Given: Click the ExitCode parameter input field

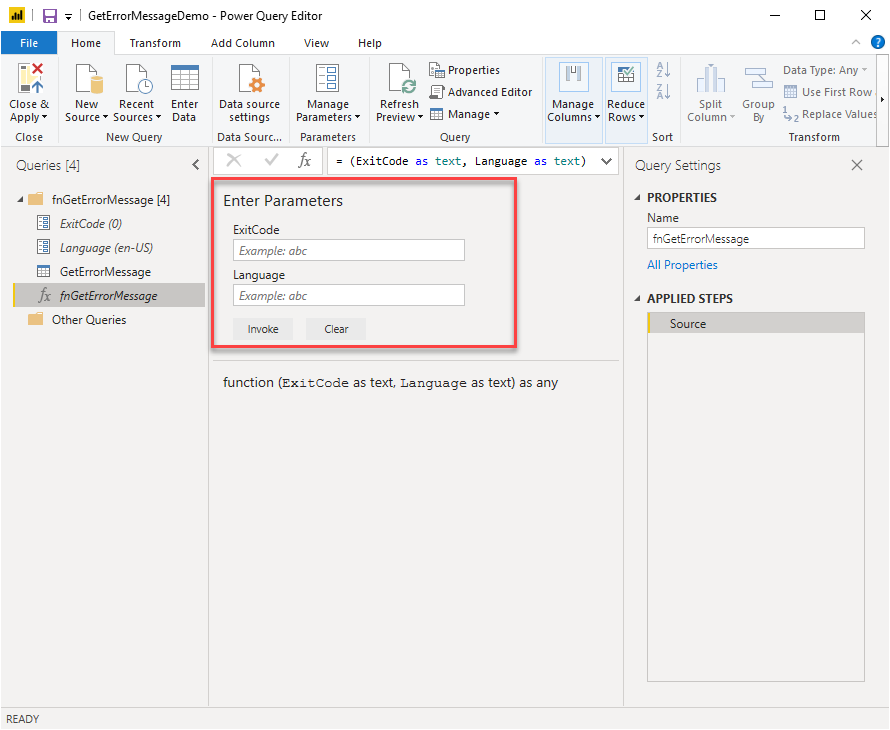Looking at the screenshot, I should click(348, 251).
